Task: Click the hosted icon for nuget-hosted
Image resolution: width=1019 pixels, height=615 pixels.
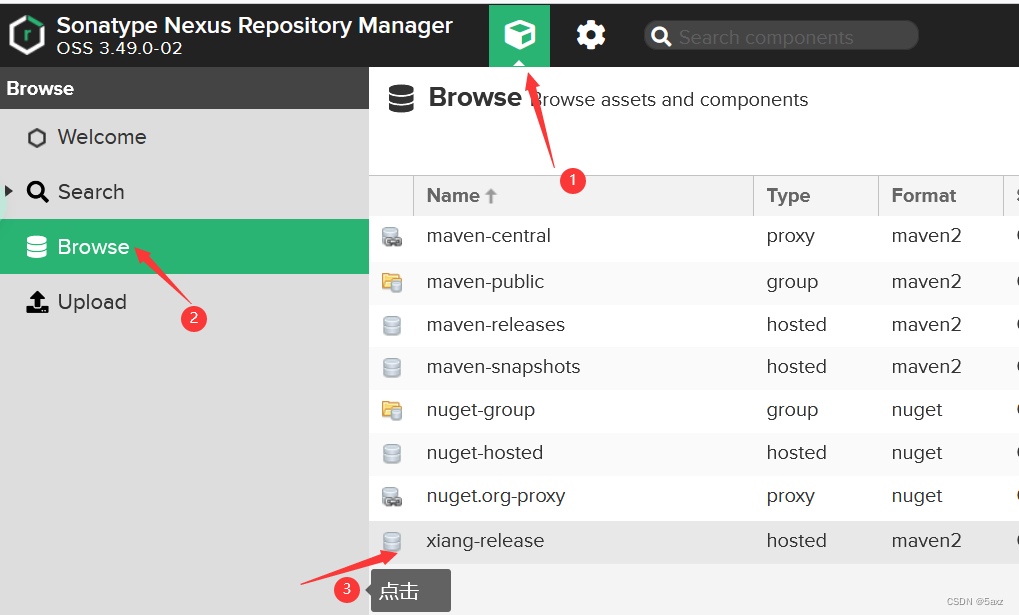Action: pos(392,453)
